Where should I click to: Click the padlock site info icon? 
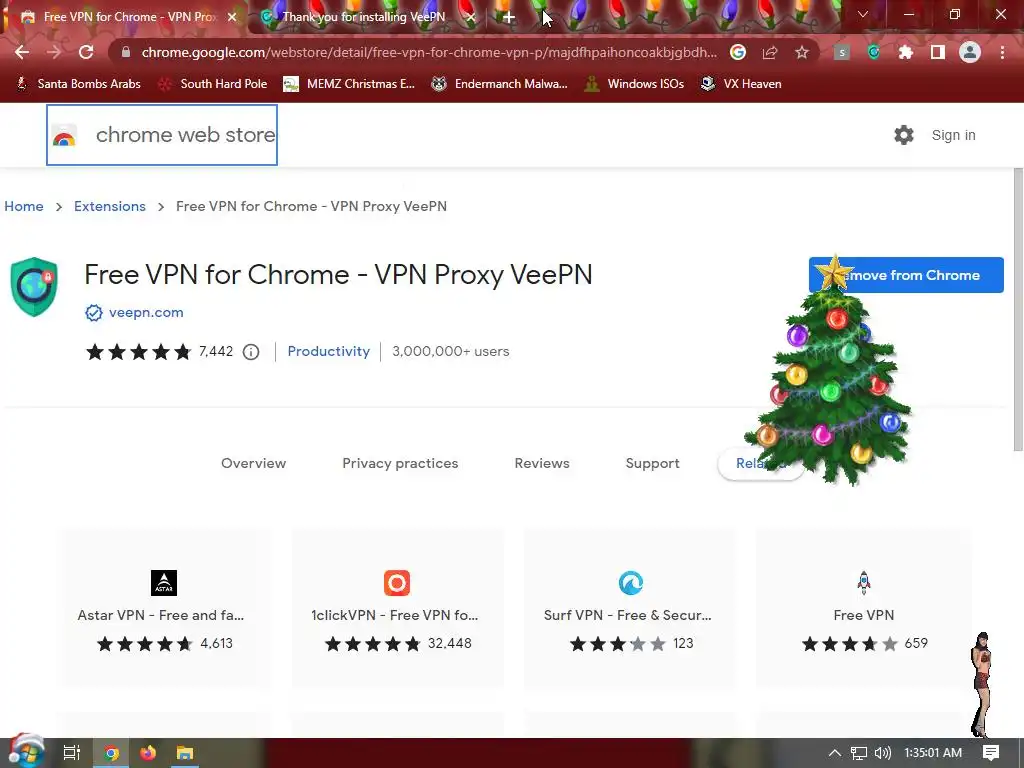pyautogui.click(x=126, y=52)
